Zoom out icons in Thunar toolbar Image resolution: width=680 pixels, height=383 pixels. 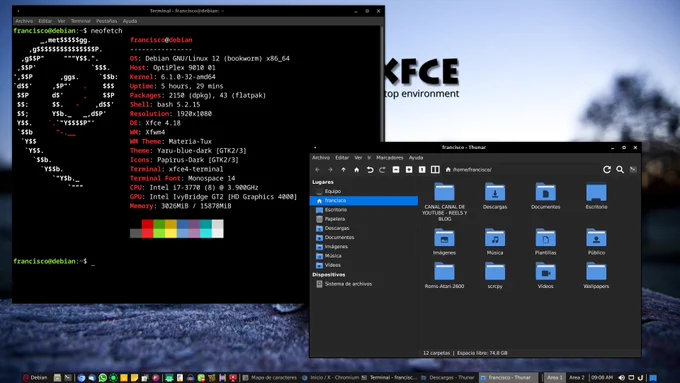click(396, 170)
